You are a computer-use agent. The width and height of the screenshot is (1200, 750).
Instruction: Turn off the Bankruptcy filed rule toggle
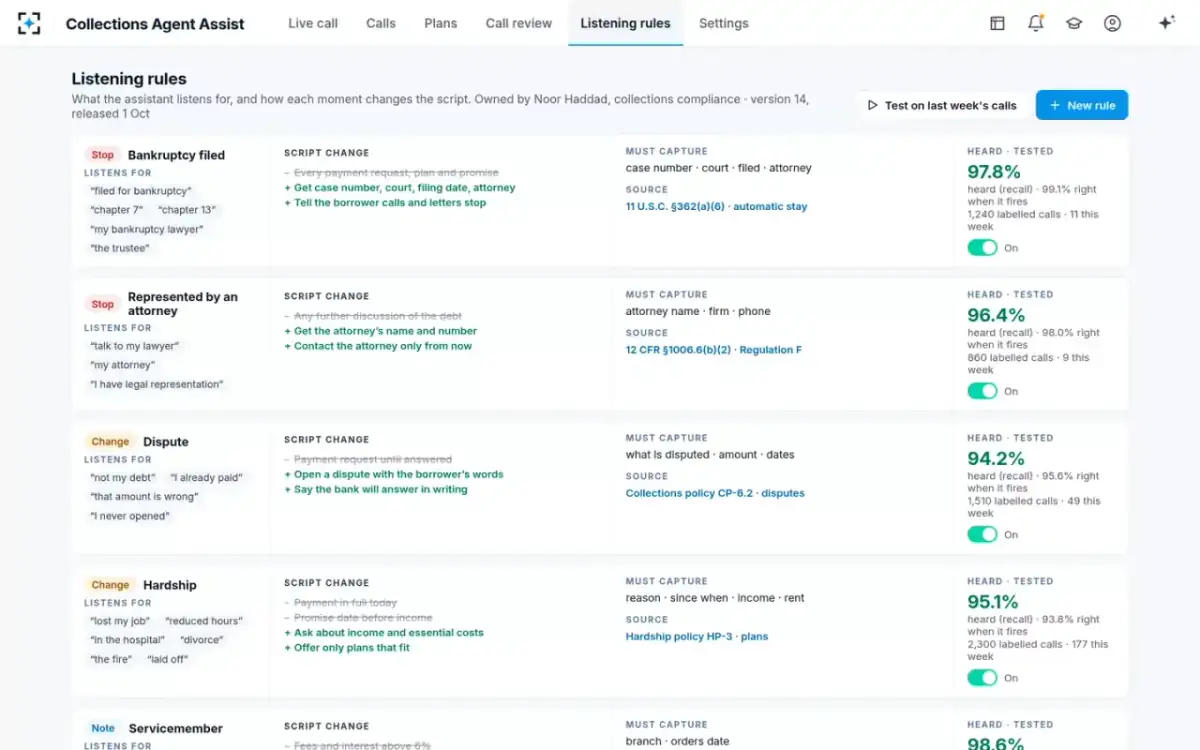pos(983,247)
